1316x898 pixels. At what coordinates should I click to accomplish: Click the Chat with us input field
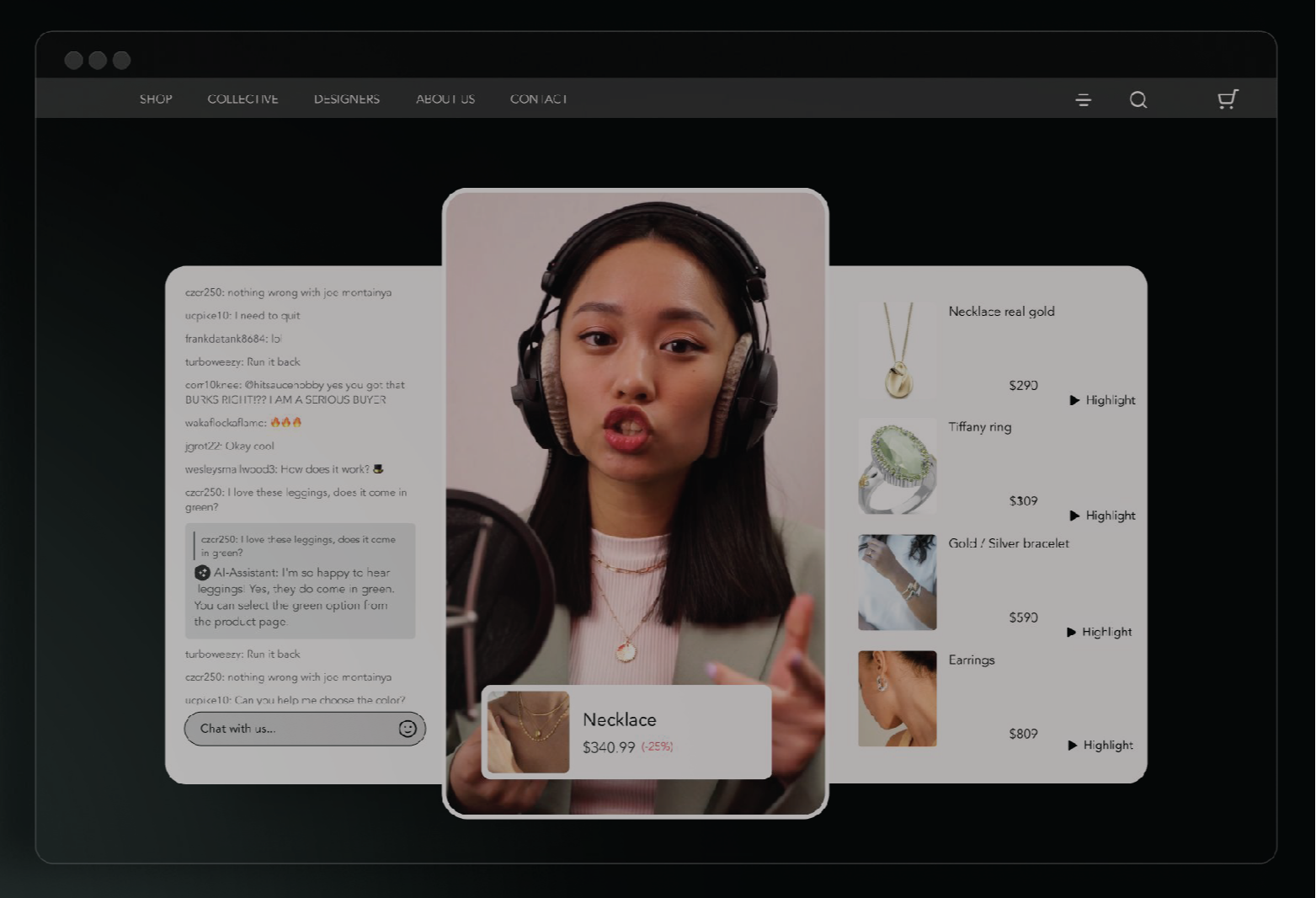(290, 729)
